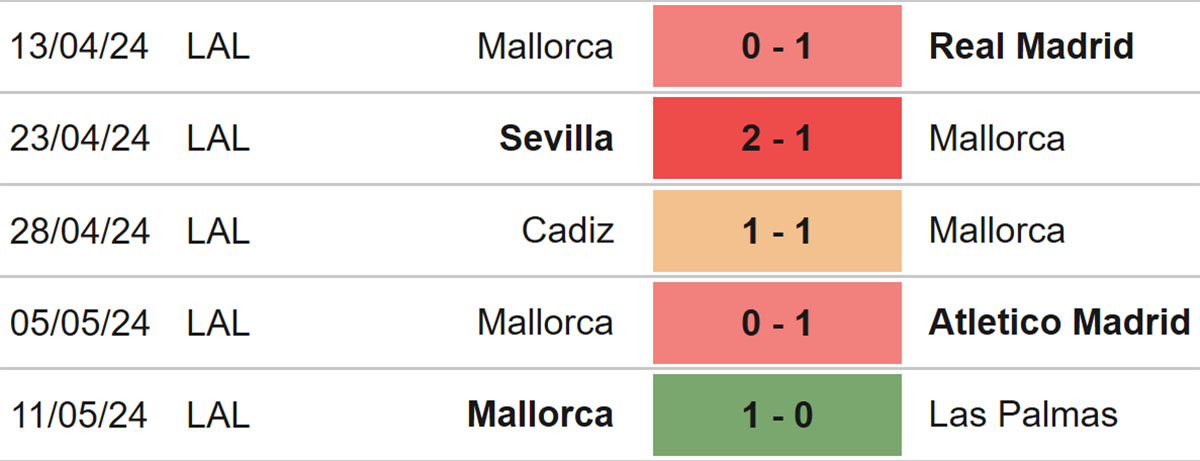Select the 1 - 1 Cadiz draw score
Viewport: 1200px width, 461px height.
[777, 230]
